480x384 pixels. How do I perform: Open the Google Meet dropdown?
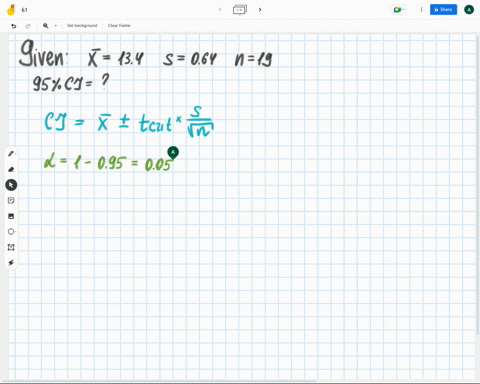pos(398,10)
